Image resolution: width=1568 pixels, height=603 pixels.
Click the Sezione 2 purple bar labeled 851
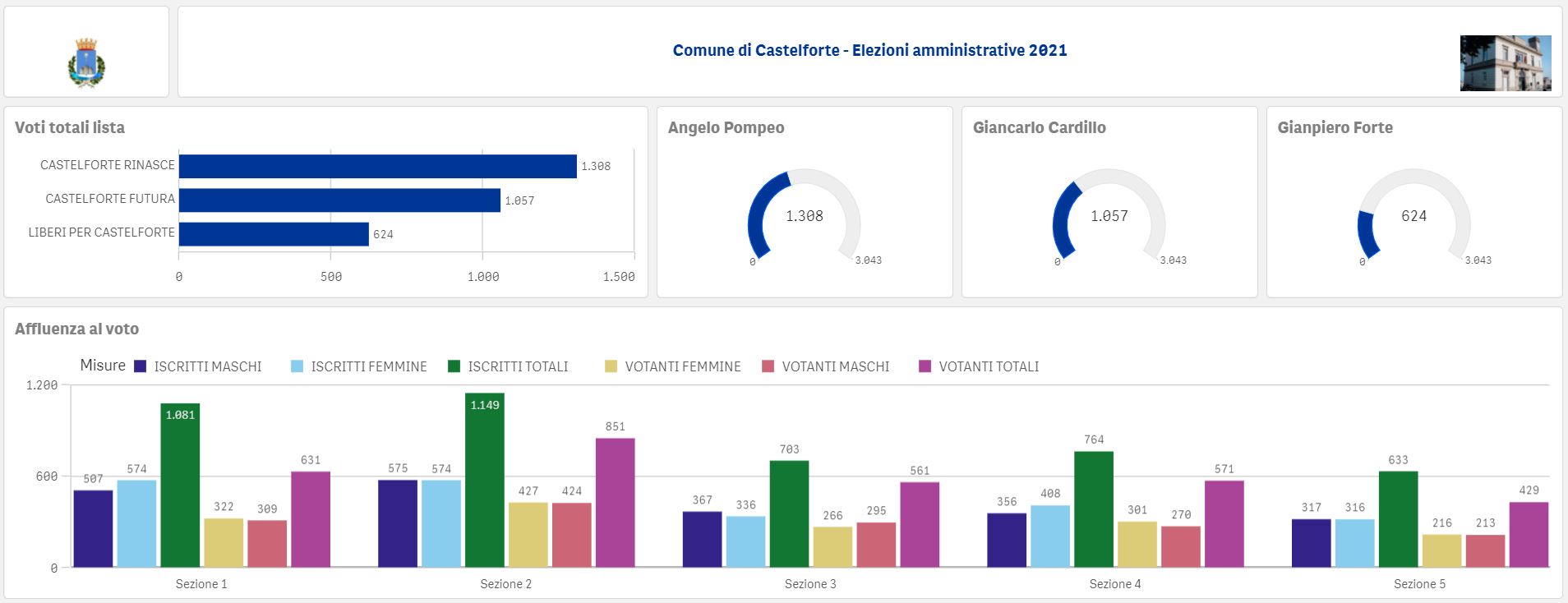(x=616, y=503)
